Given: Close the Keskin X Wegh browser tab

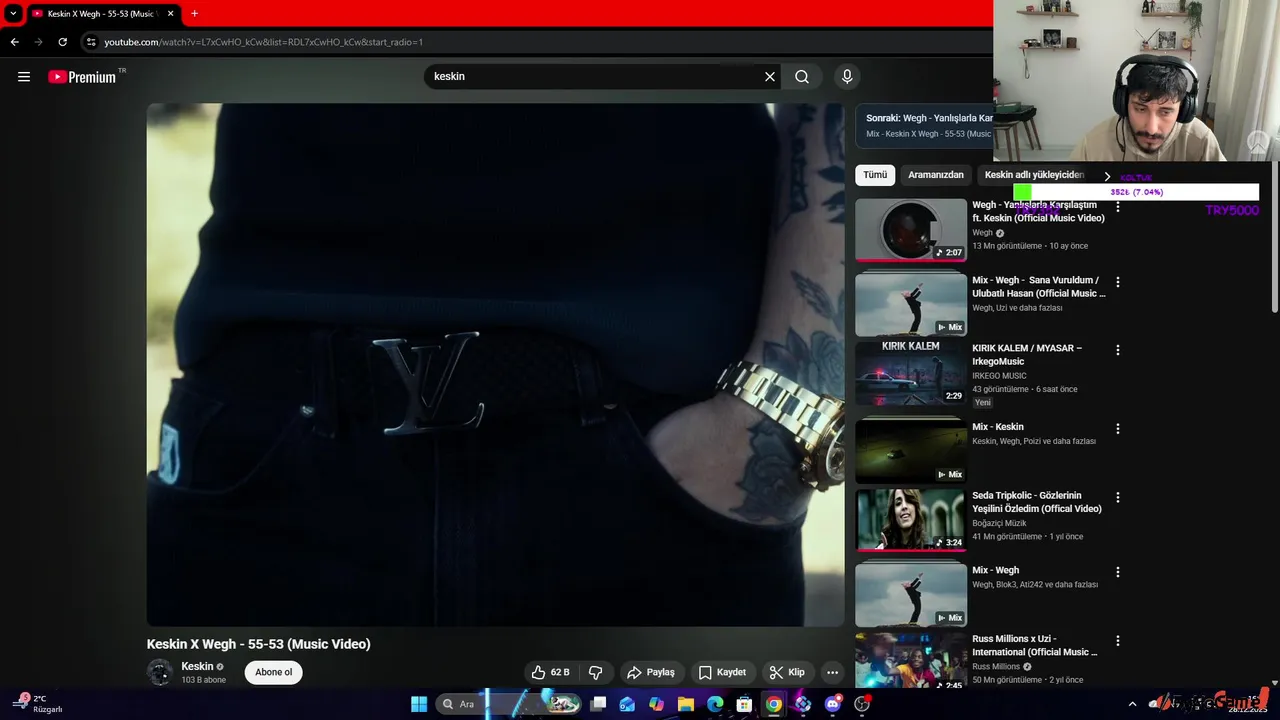Looking at the screenshot, I should [171, 14].
